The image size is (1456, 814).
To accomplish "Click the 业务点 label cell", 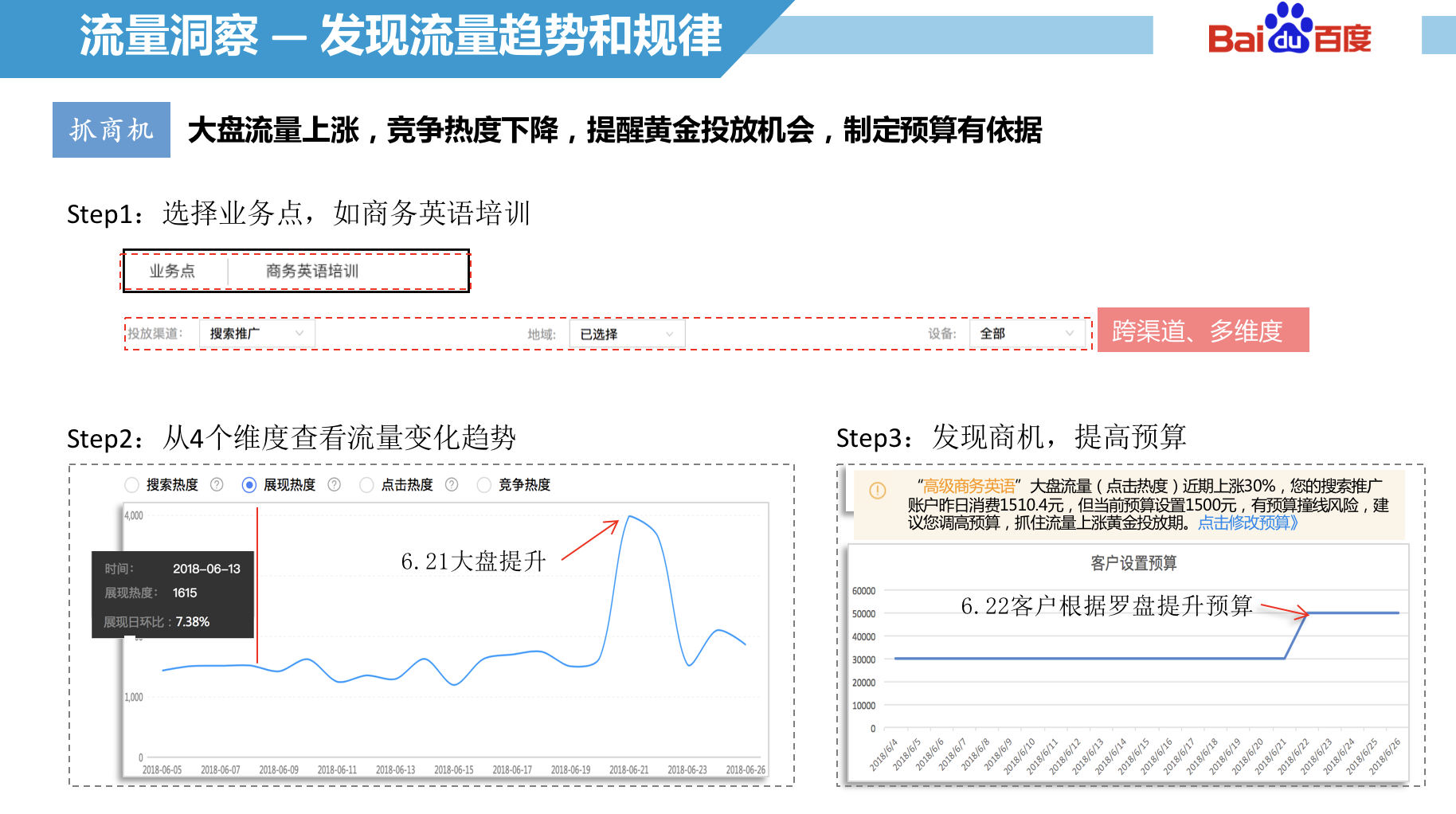I will pyautogui.click(x=172, y=271).
